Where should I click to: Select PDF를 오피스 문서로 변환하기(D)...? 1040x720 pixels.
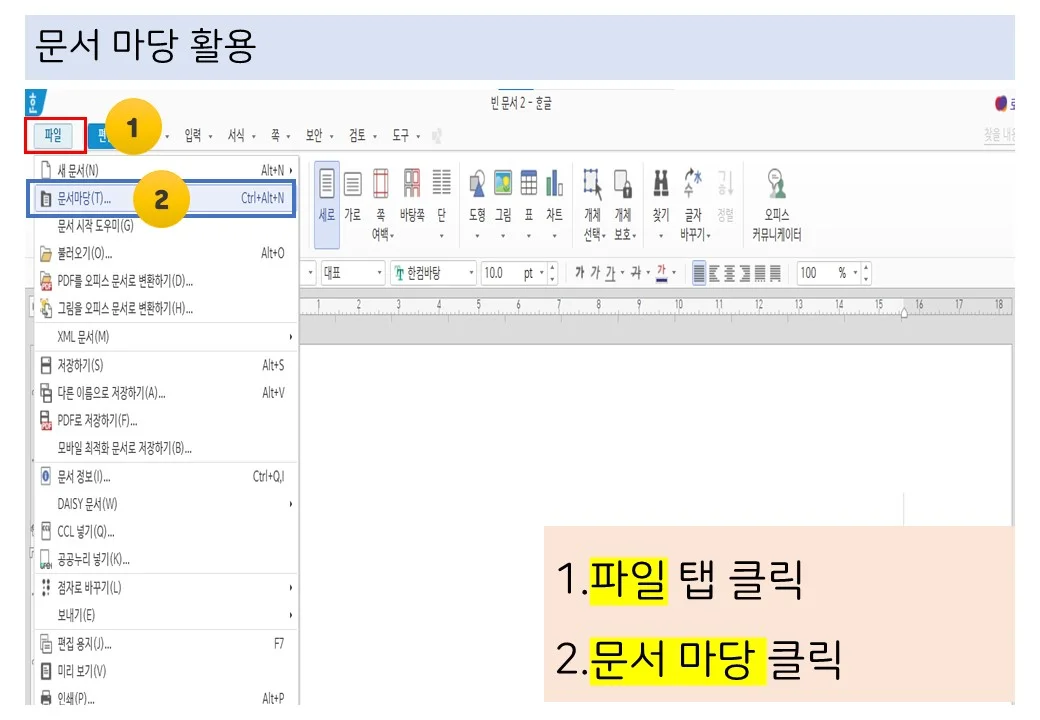click(x=166, y=281)
